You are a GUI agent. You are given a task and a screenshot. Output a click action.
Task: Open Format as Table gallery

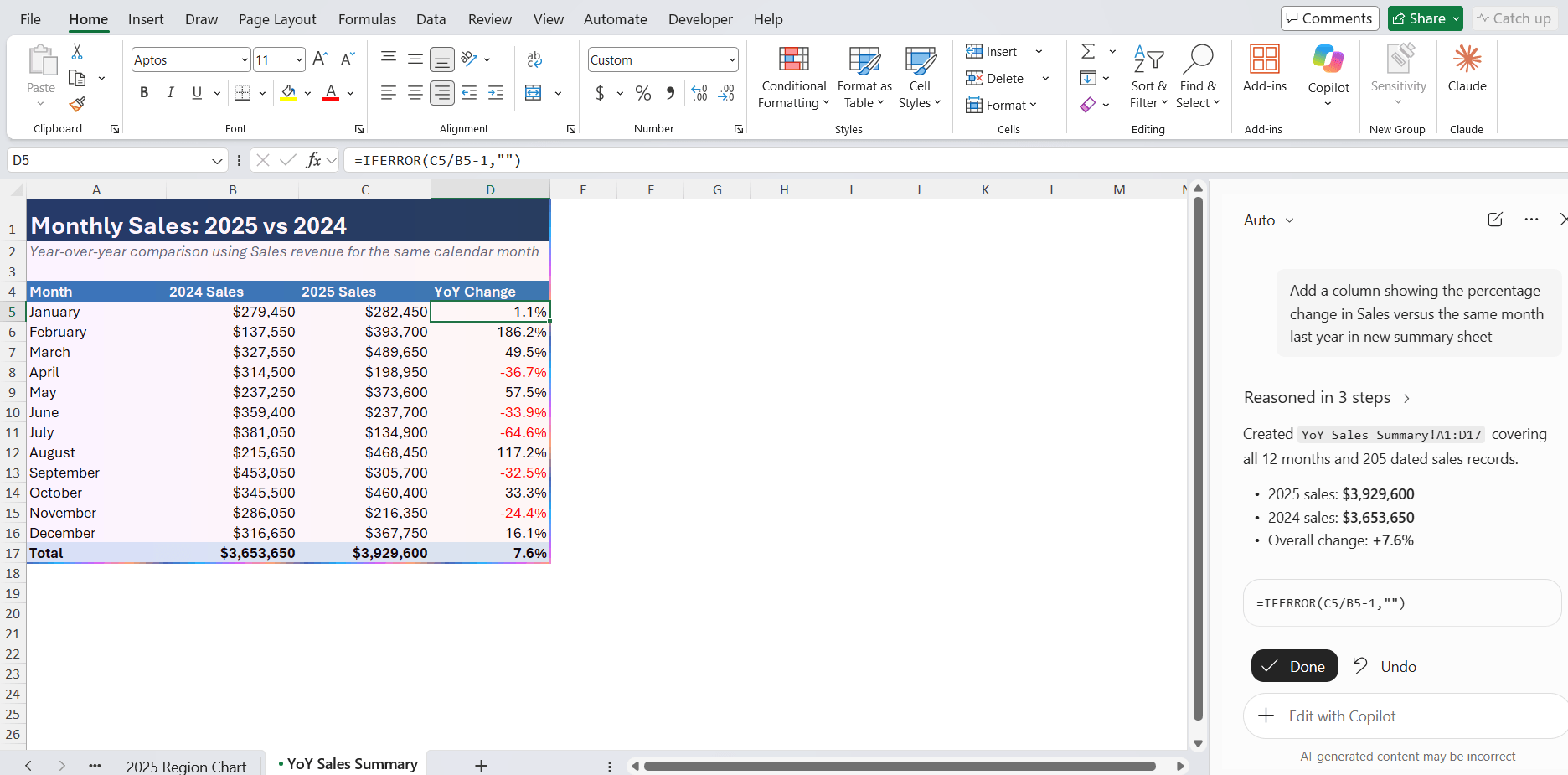[864, 78]
